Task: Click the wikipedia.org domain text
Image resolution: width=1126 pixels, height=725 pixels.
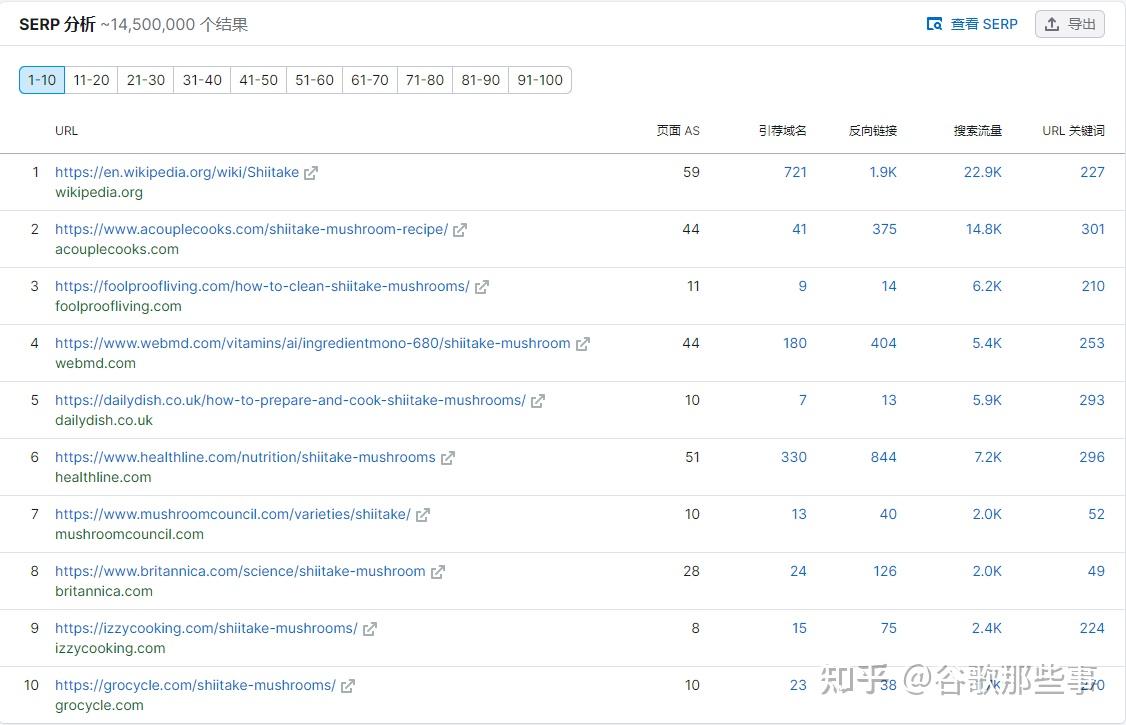Action: point(99,192)
